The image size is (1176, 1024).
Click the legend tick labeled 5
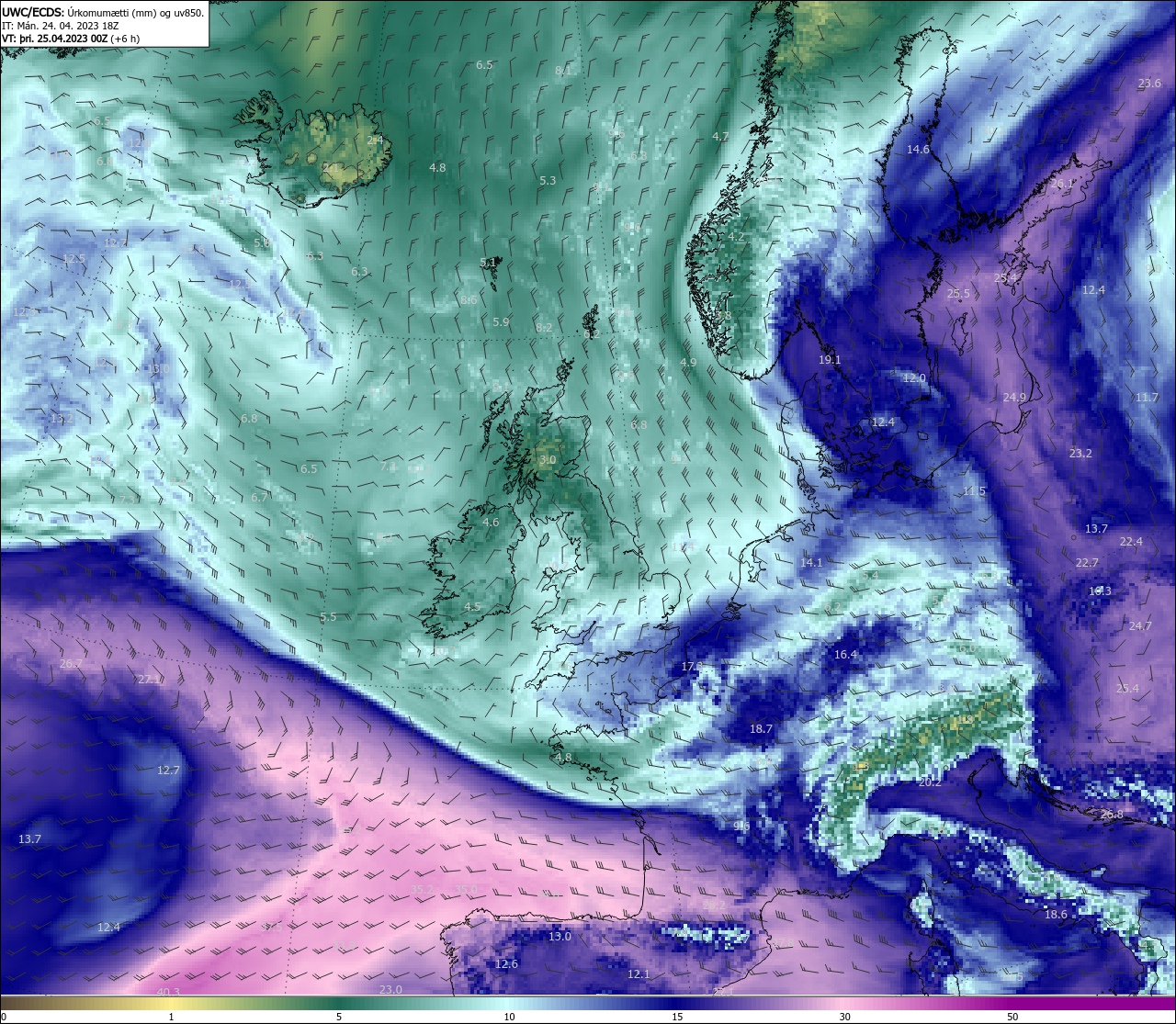[339, 1017]
